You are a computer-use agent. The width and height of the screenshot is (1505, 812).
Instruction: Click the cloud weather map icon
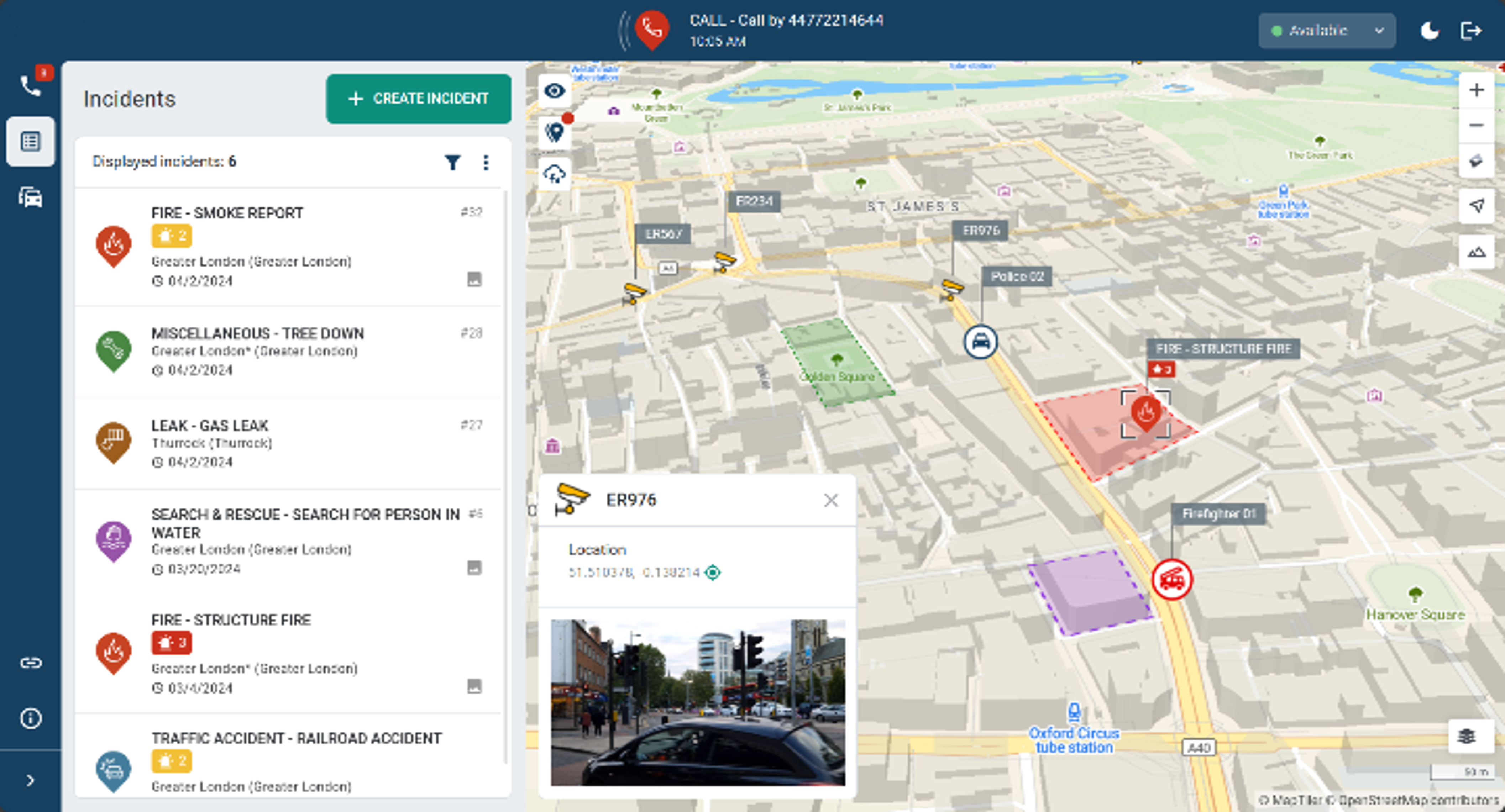coord(554,174)
